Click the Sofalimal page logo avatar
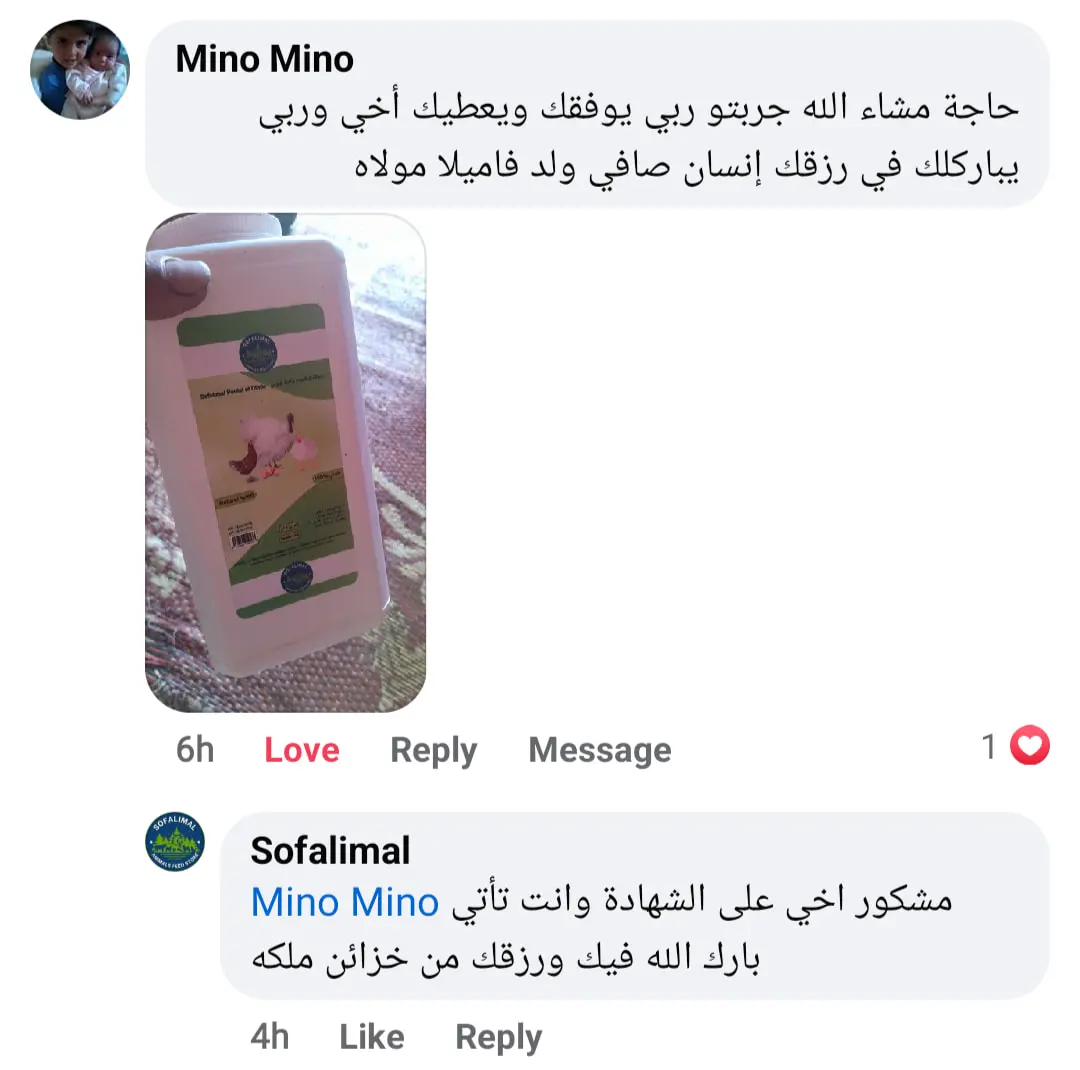This screenshot has width=1080, height=1070. 175,841
